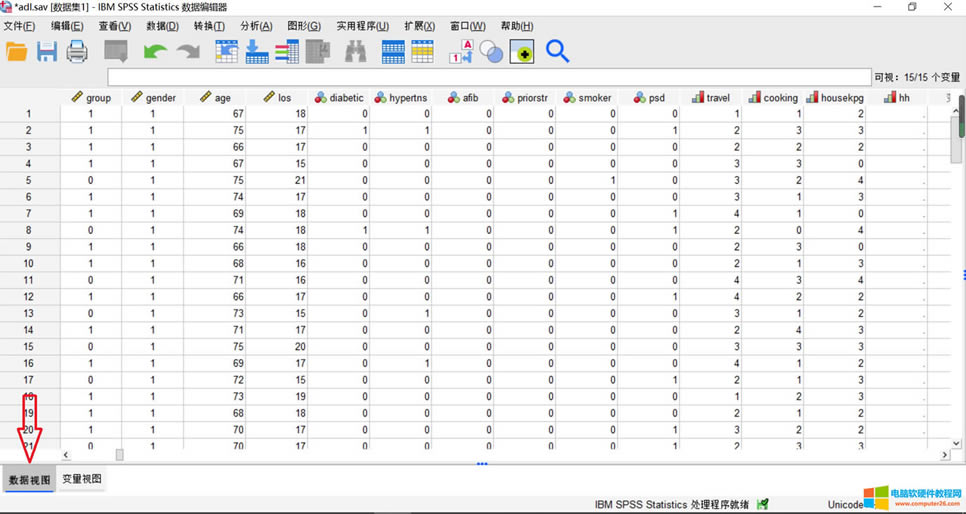Click the horizontal scrollbar thumb

[x=120, y=455]
